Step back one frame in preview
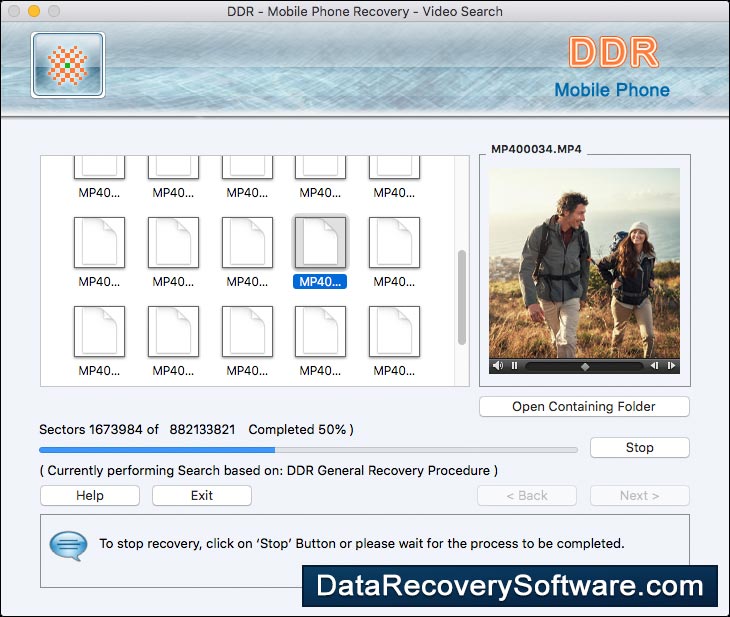Viewport: 730px width, 617px height. coord(655,366)
